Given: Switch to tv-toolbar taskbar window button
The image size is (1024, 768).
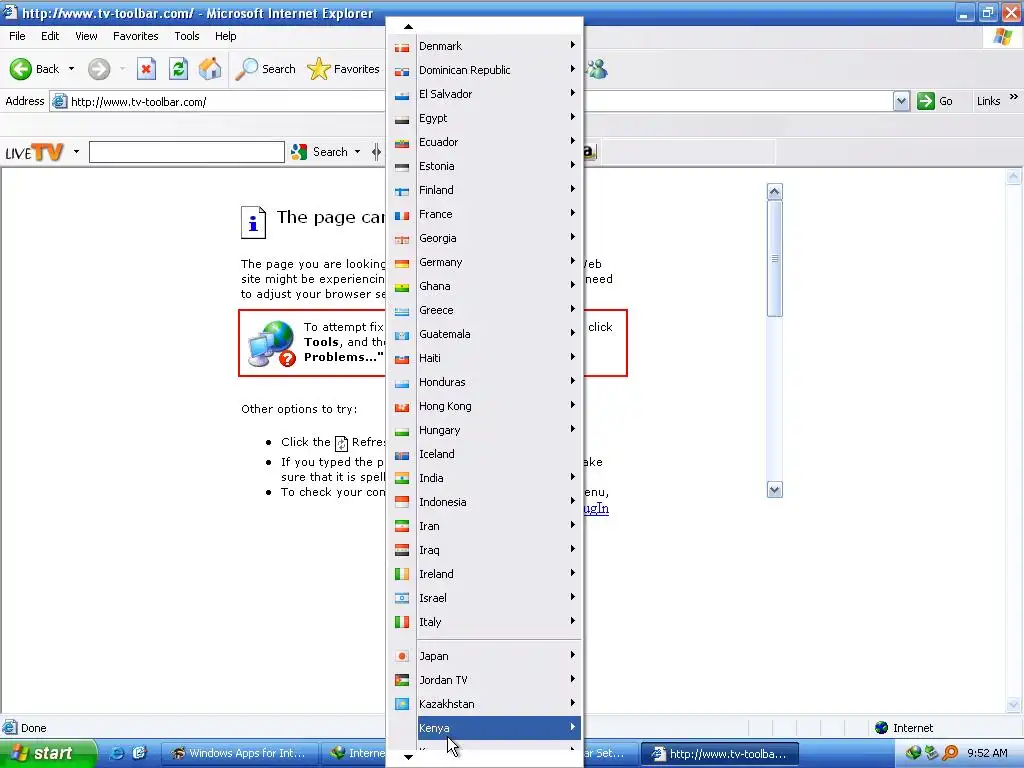Looking at the screenshot, I should 720,753.
